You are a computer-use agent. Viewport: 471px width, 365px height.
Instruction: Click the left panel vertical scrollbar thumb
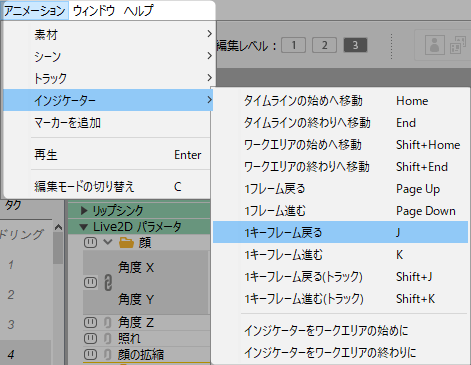pyautogui.click(x=58, y=248)
